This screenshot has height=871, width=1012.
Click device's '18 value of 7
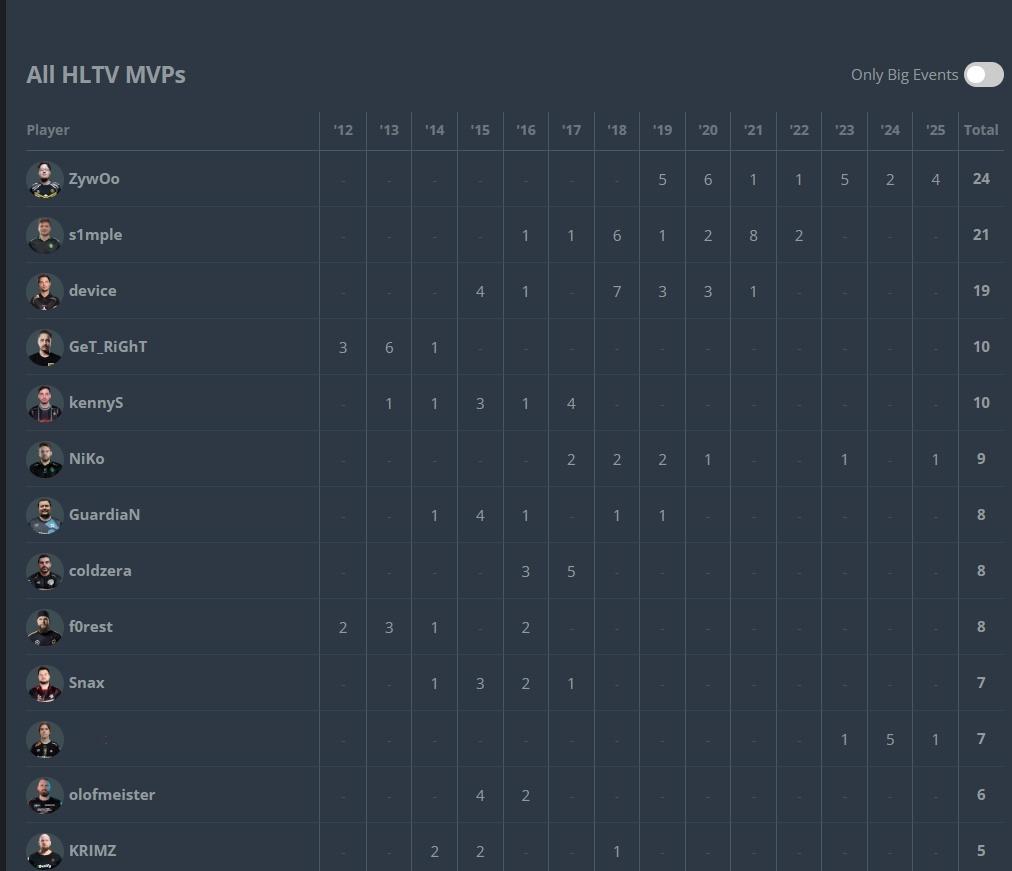click(x=616, y=292)
